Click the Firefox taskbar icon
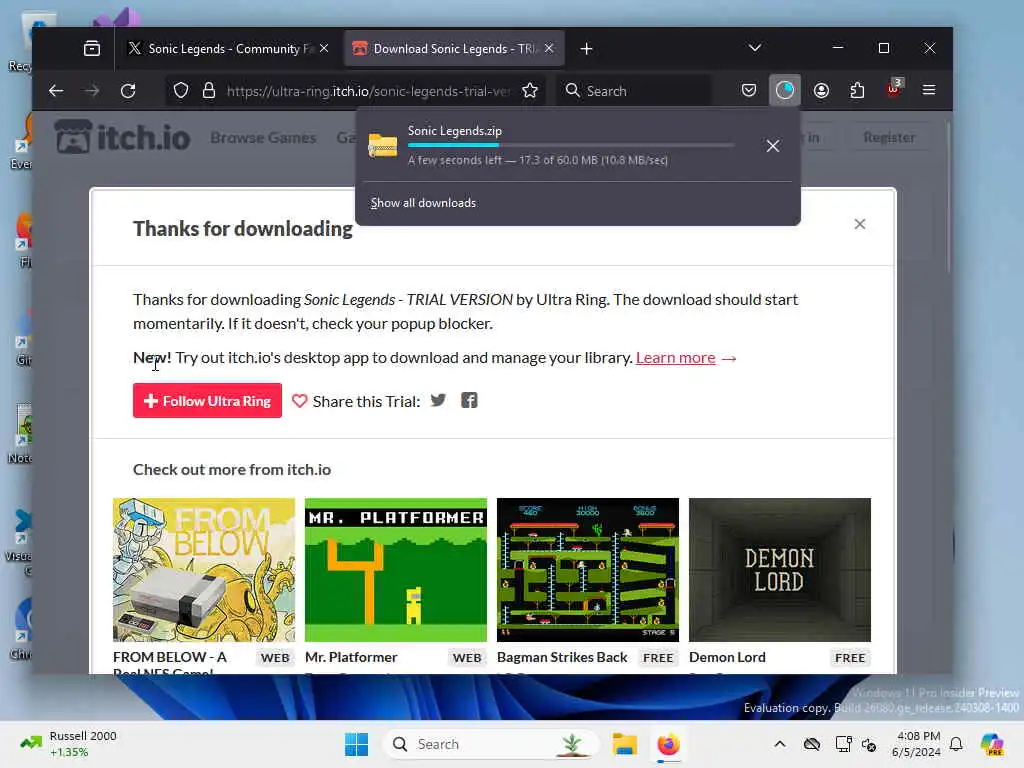This screenshot has height=768, width=1024. tap(668, 744)
